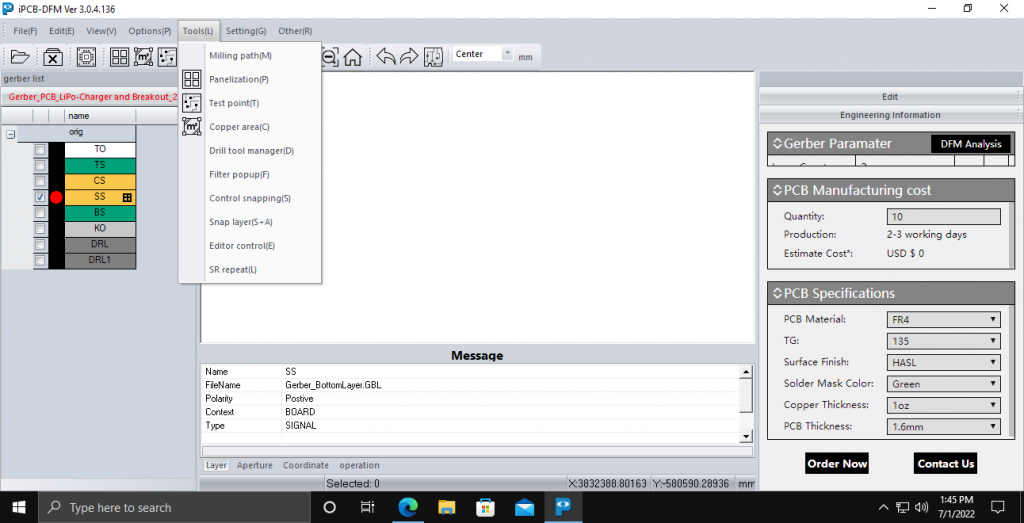This screenshot has height=523, width=1024.
Task: Check the DRL layer checkbox
Action: click(x=40, y=245)
